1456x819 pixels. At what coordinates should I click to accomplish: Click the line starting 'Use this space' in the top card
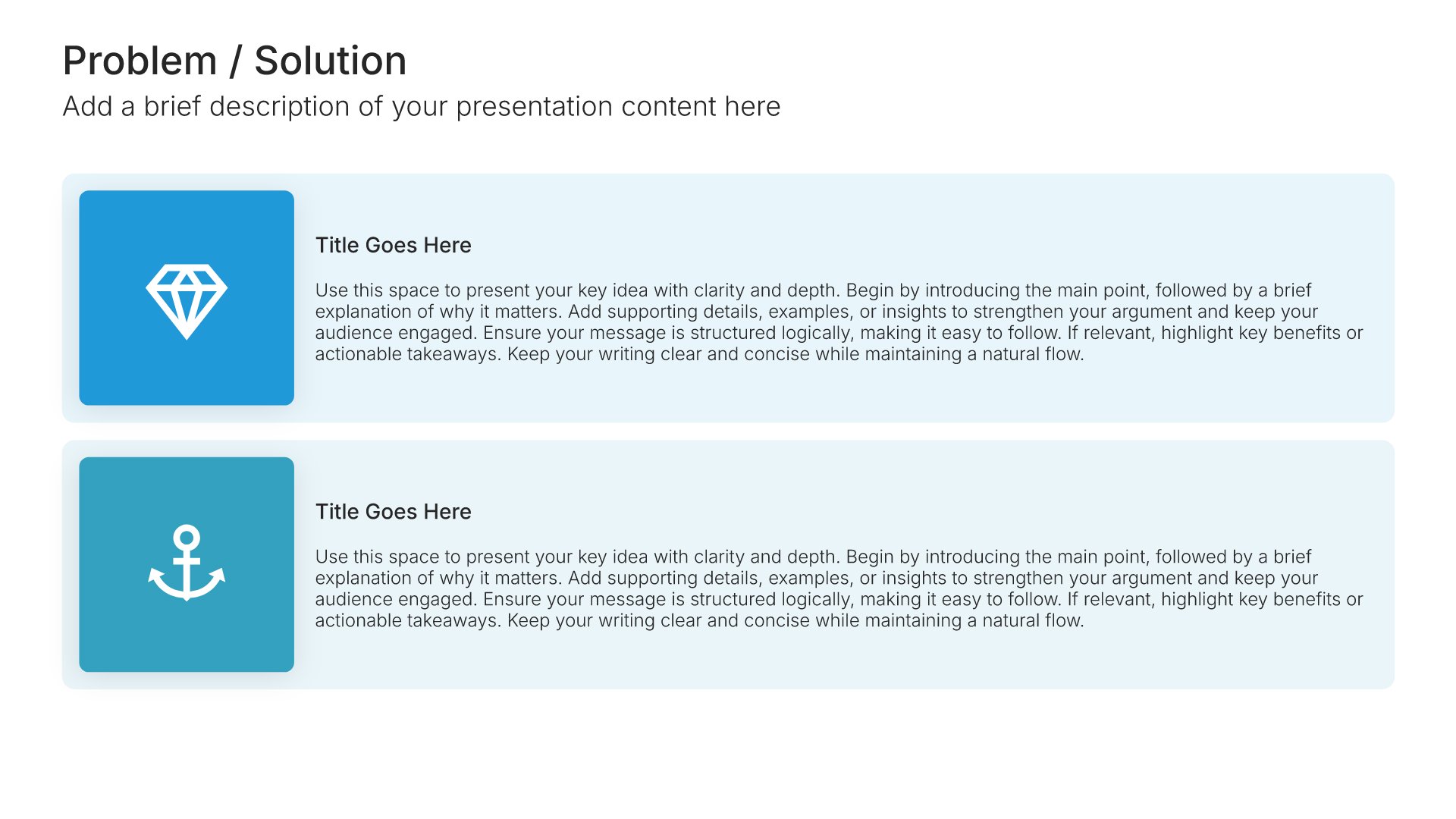click(x=813, y=290)
